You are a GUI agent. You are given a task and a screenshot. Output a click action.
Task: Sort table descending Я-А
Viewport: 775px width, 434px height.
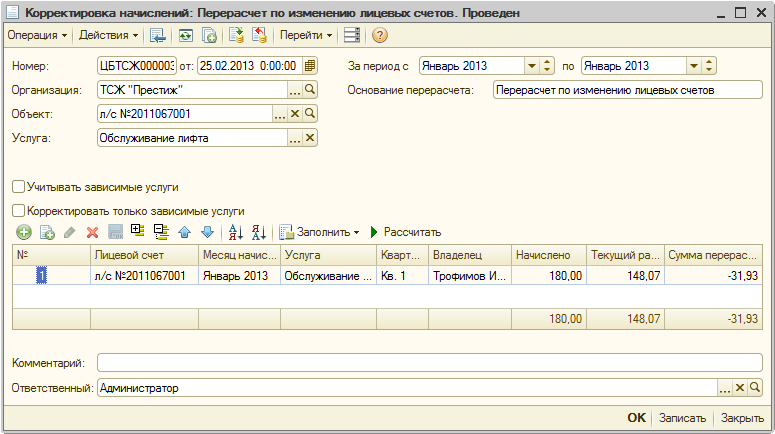pos(259,232)
